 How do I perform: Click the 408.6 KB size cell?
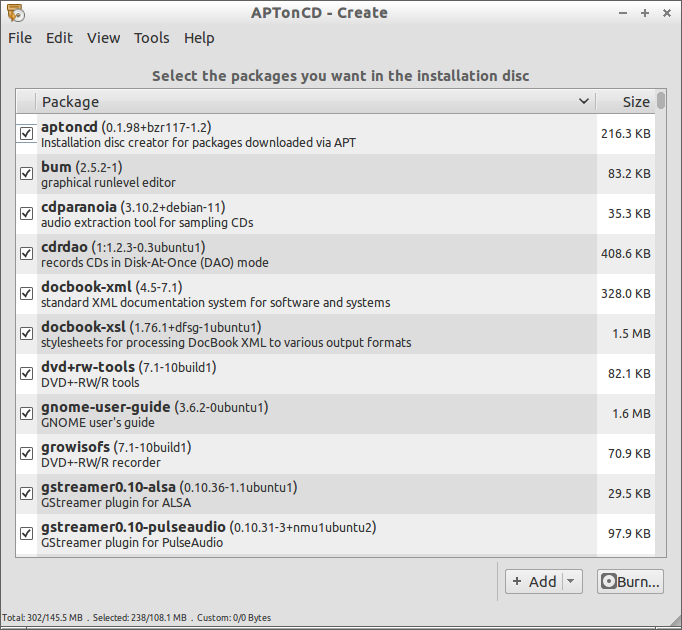[x=625, y=254]
